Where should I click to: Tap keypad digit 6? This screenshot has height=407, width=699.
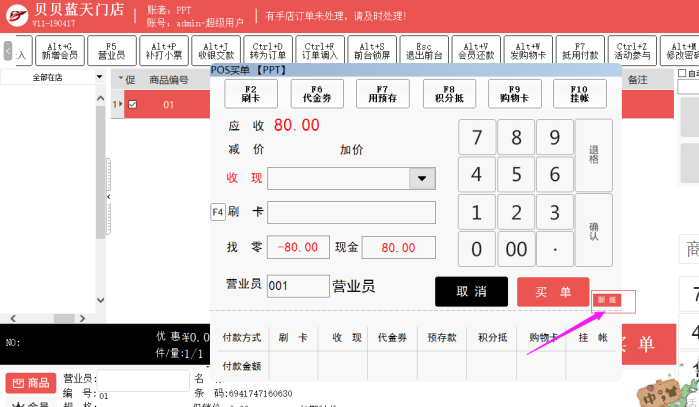(x=555, y=174)
